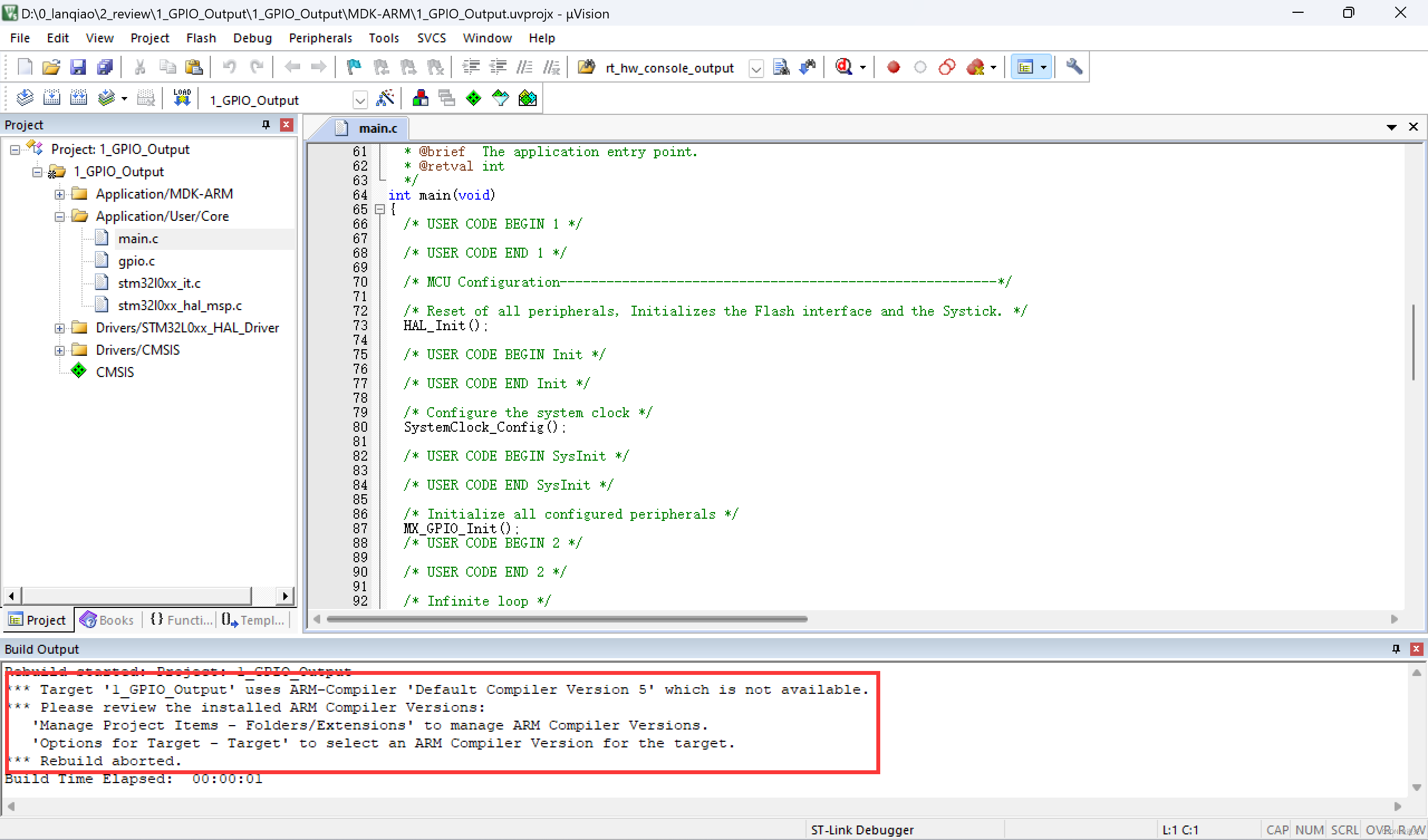Close the Project panel
The height and width of the screenshot is (840, 1428).
287,125
